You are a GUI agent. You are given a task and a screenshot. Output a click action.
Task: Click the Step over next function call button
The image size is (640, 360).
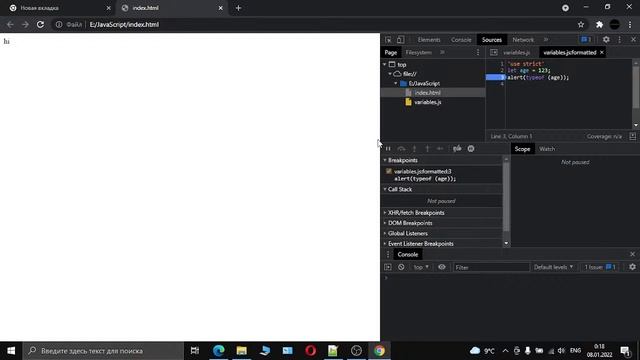pyautogui.click(x=401, y=149)
